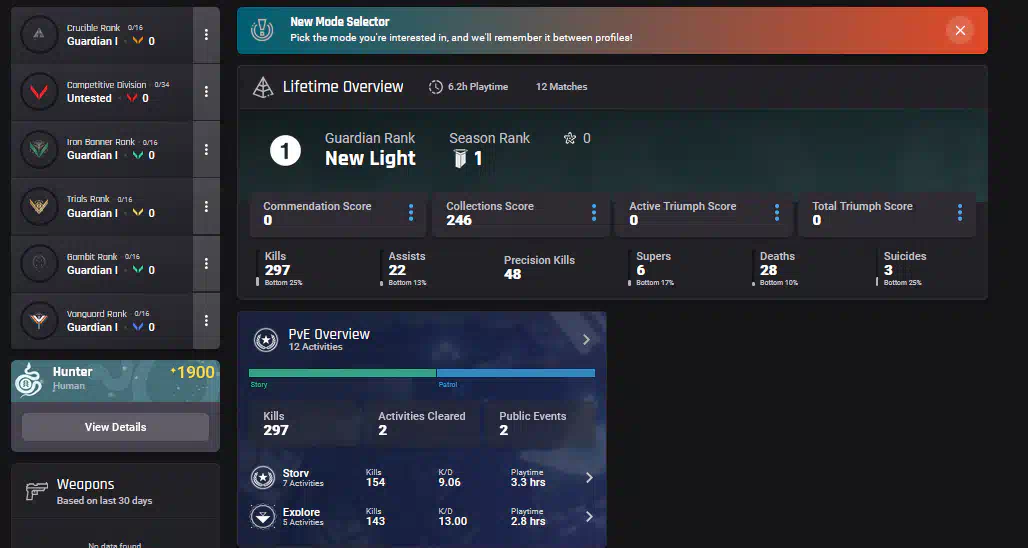Open Total Triumph Score options menu
The image size is (1028, 548).
tap(960, 212)
